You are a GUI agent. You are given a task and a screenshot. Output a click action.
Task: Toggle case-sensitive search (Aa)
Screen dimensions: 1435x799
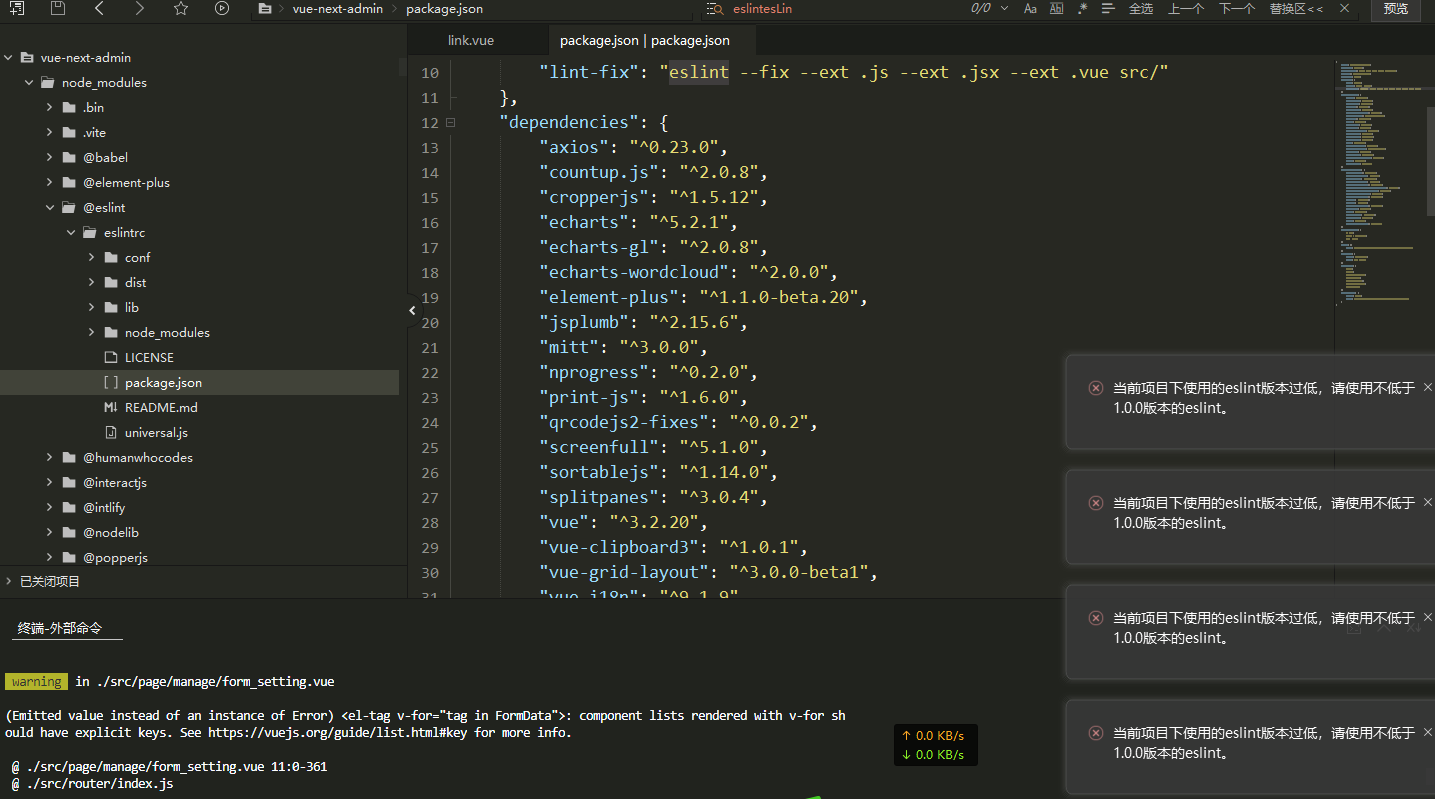(1030, 8)
